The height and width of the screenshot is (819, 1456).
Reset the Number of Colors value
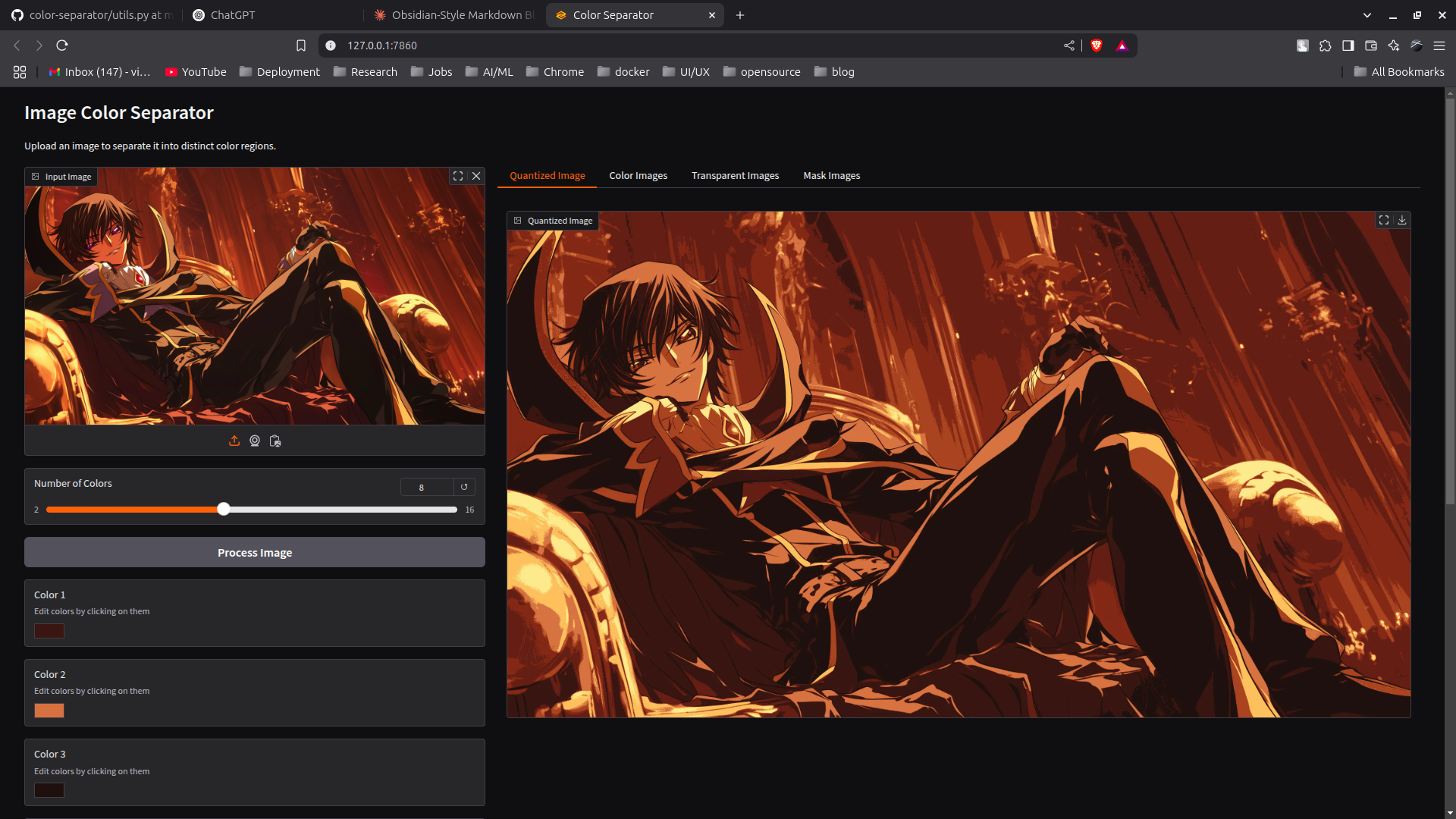[464, 487]
